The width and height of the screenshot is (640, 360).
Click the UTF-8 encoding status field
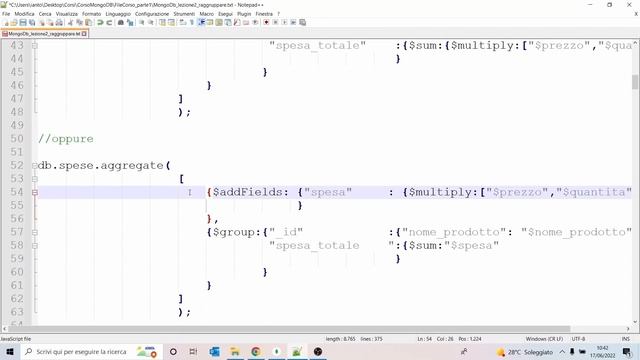(578, 339)
